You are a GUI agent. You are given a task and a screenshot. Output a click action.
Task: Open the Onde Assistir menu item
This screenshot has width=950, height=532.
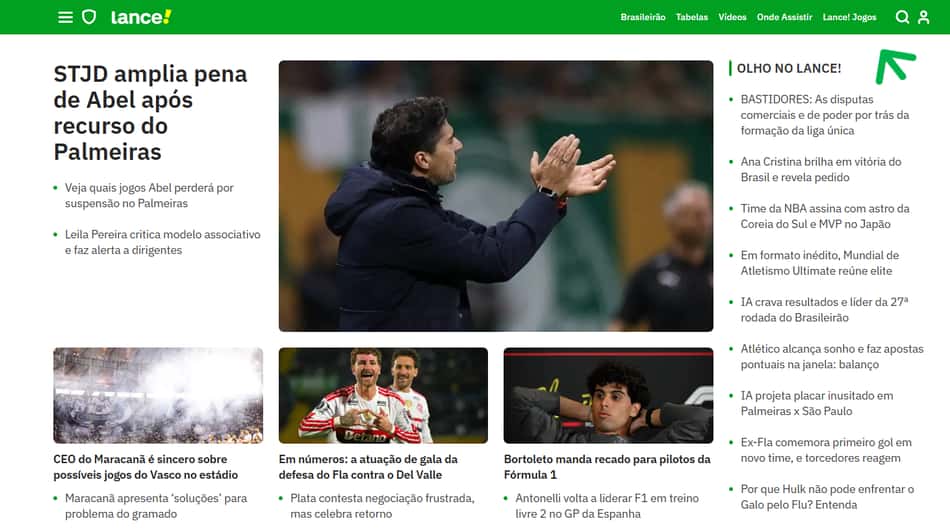(x=785, y=17)
